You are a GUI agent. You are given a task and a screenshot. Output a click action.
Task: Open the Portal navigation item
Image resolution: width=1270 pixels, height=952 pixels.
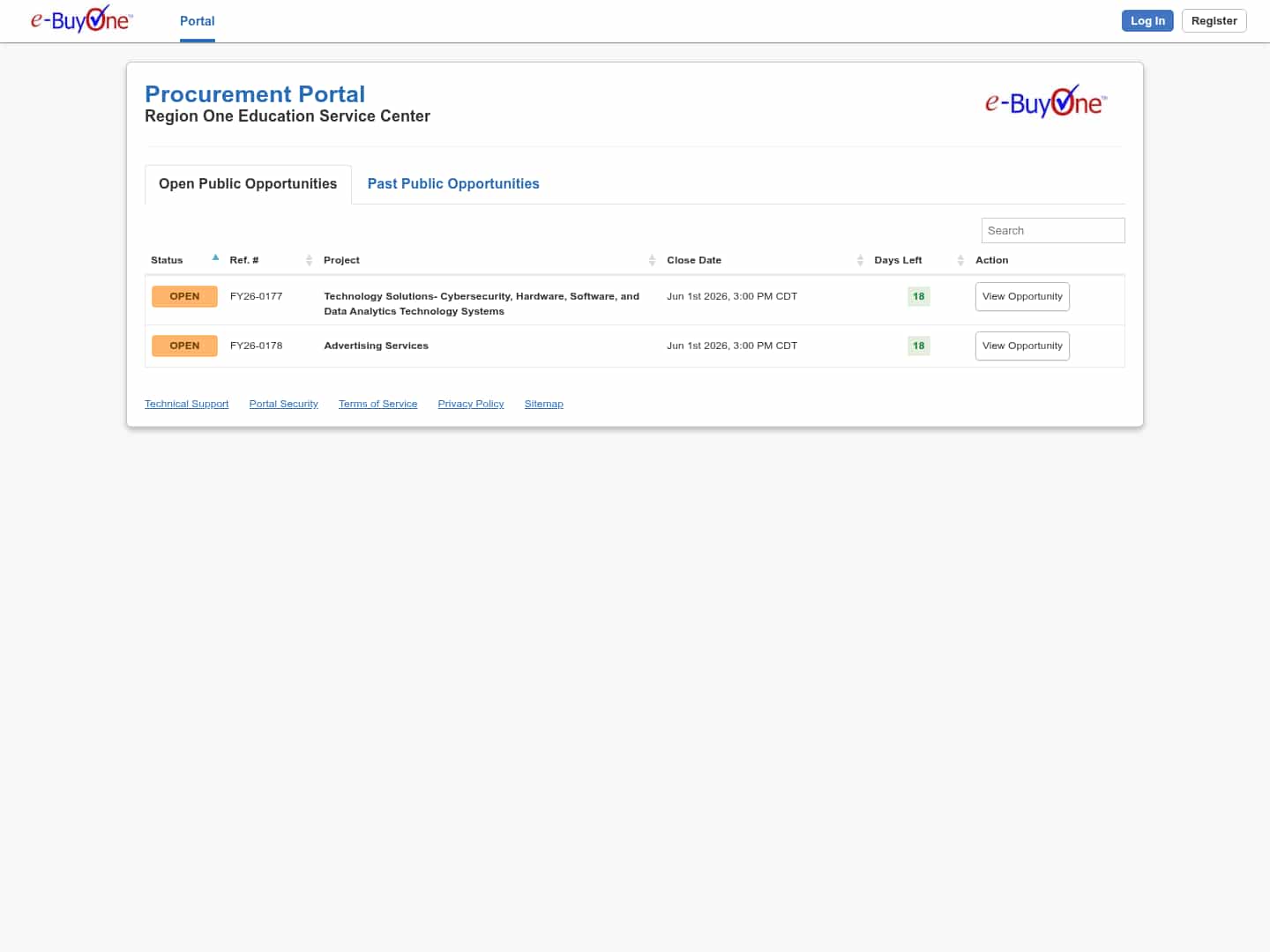point(198,21)
